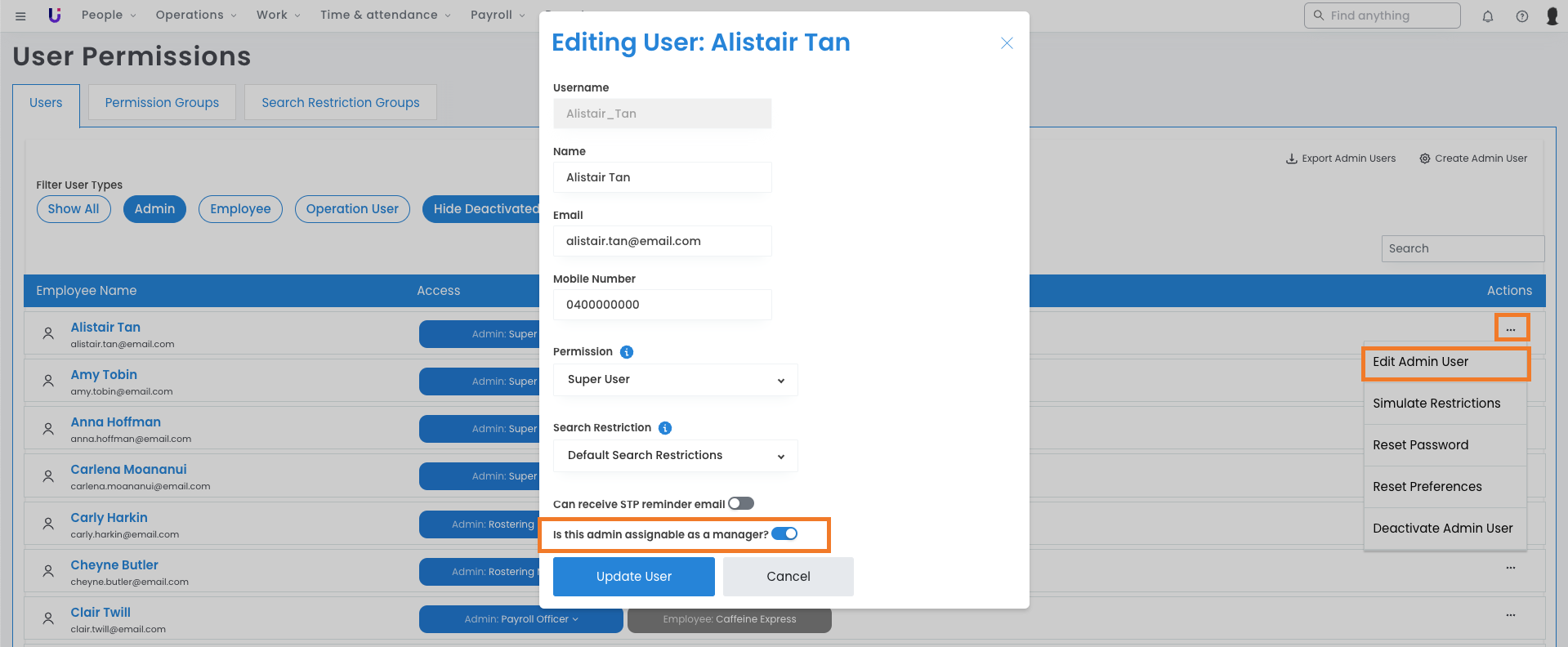The height and width of the screenshot is (647, 1568).
Task: Switch to the Permission Groups tab
Action: pyautogui.click(x=162, y=103)
